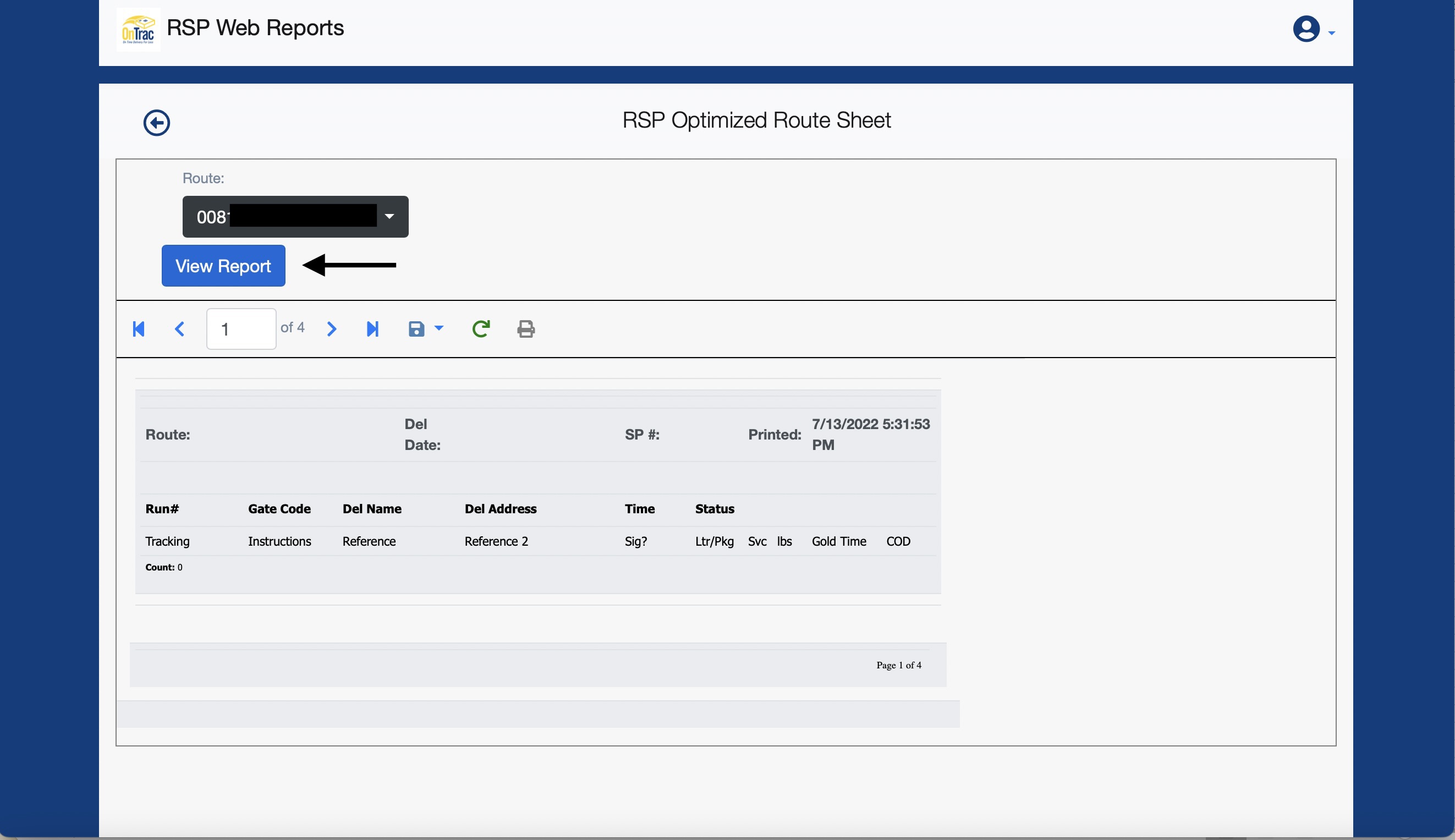The height and width of the screenshot is (840, 1455).
Task: Refresh the report with green arrow
Action: (x=481, y=329)
